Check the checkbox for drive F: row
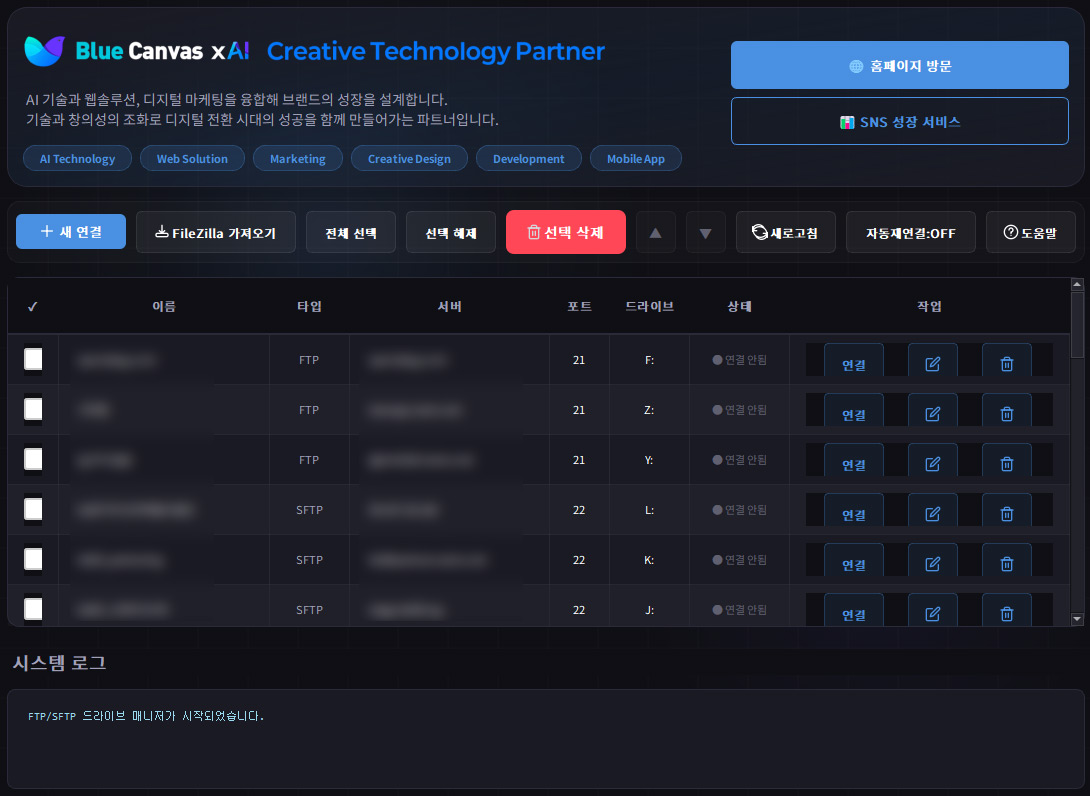This screenshot has height=796, width=1090. [33, 359]
